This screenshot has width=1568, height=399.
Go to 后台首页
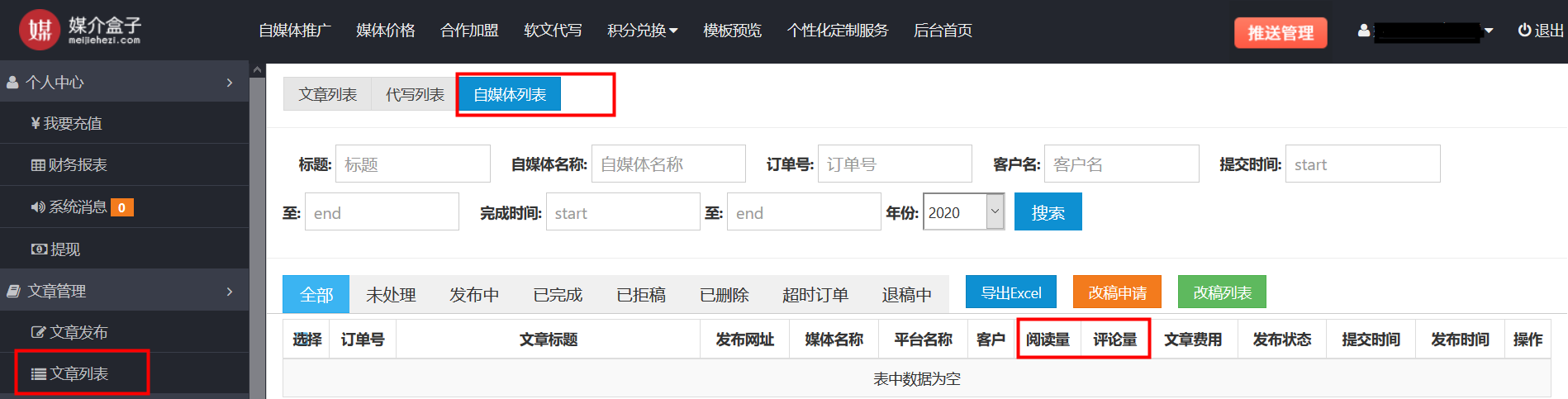click(943, 31)
